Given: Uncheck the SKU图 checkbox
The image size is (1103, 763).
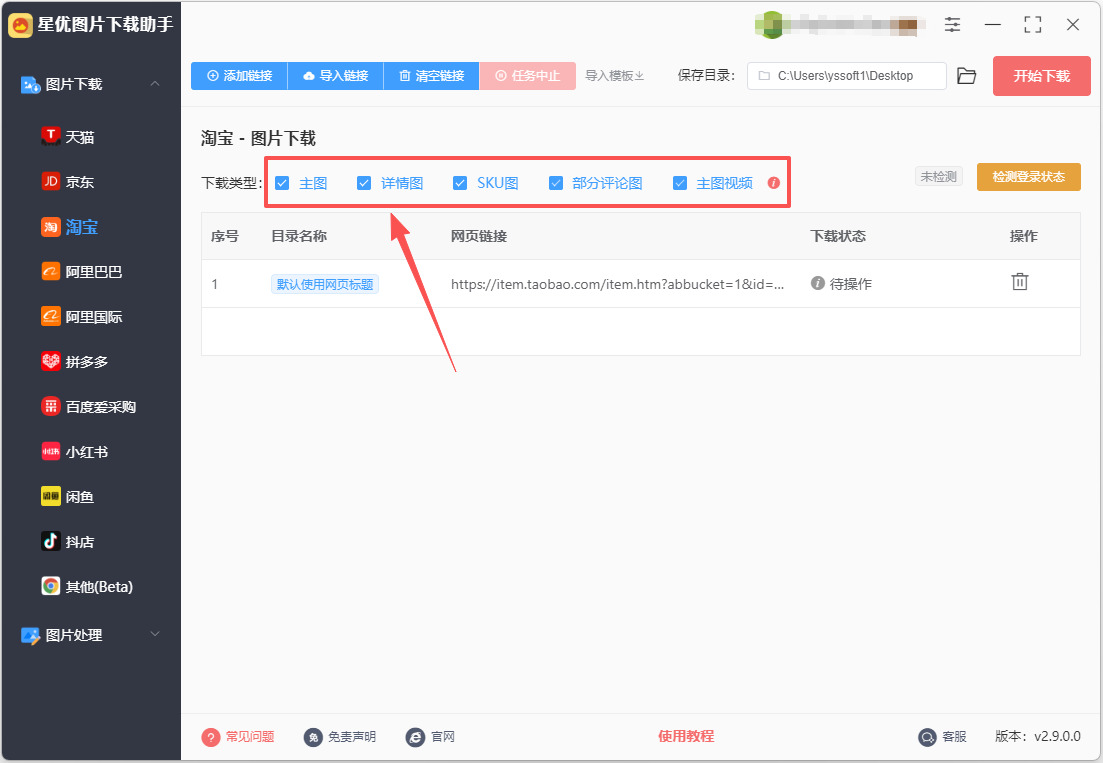Looking at the screenshot, I should click(460, 183).
